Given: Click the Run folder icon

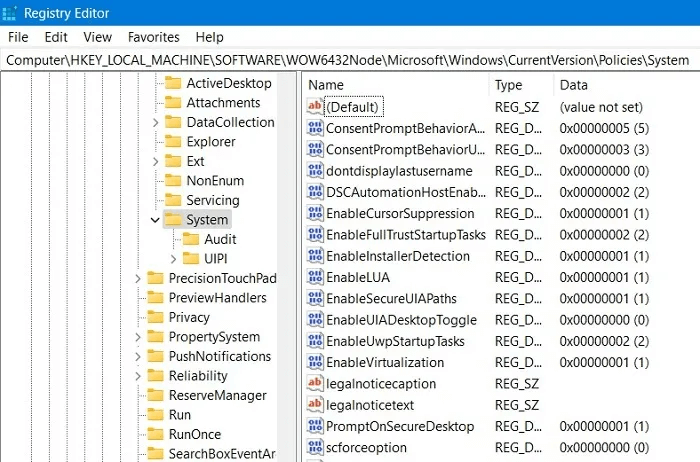Looking at the screenshot, I should click(x=155, y=415).
